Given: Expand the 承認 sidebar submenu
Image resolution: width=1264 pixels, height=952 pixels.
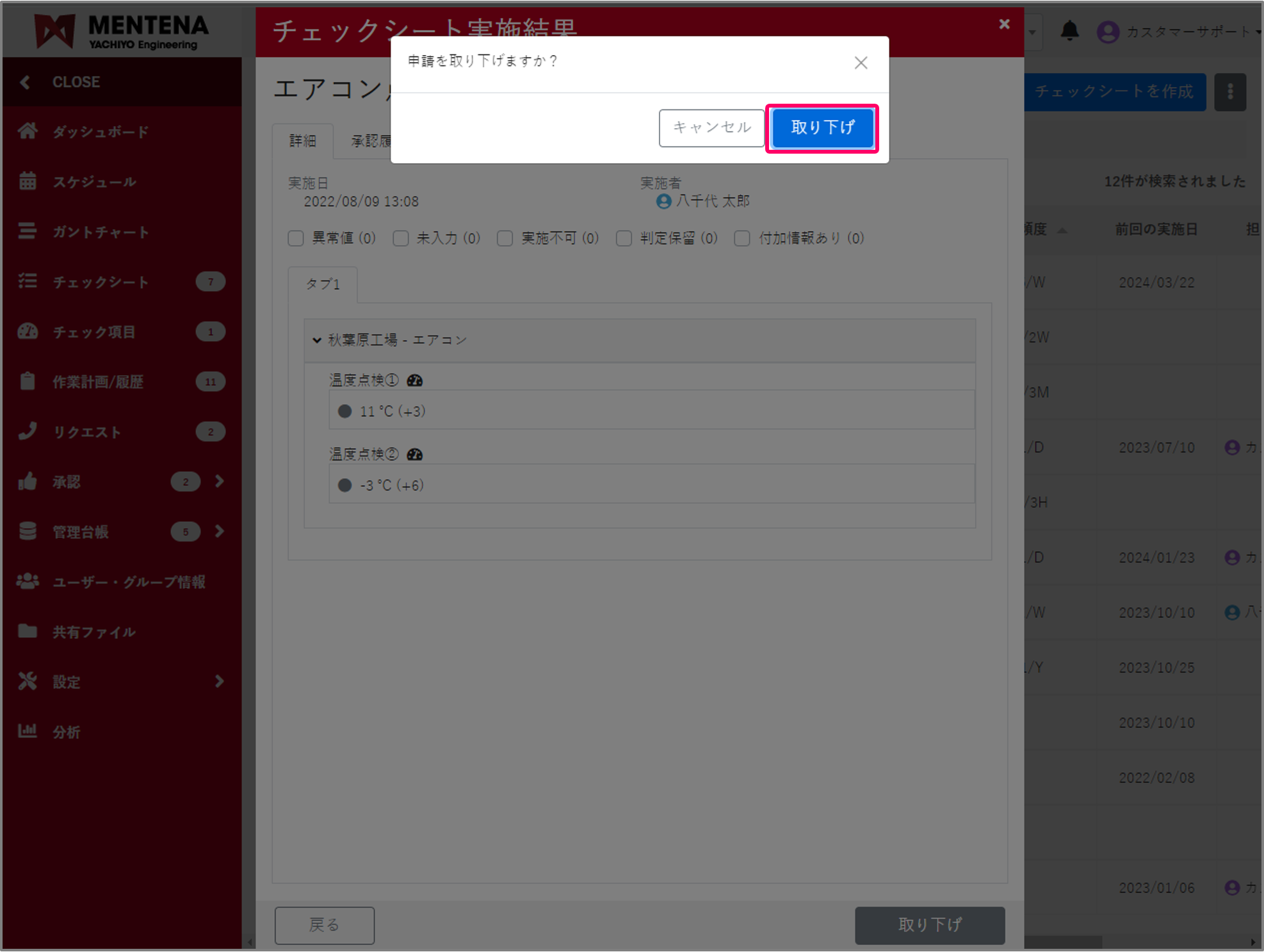Looking at the screenshot, I should pyautogui.click(x=220, y=481).
